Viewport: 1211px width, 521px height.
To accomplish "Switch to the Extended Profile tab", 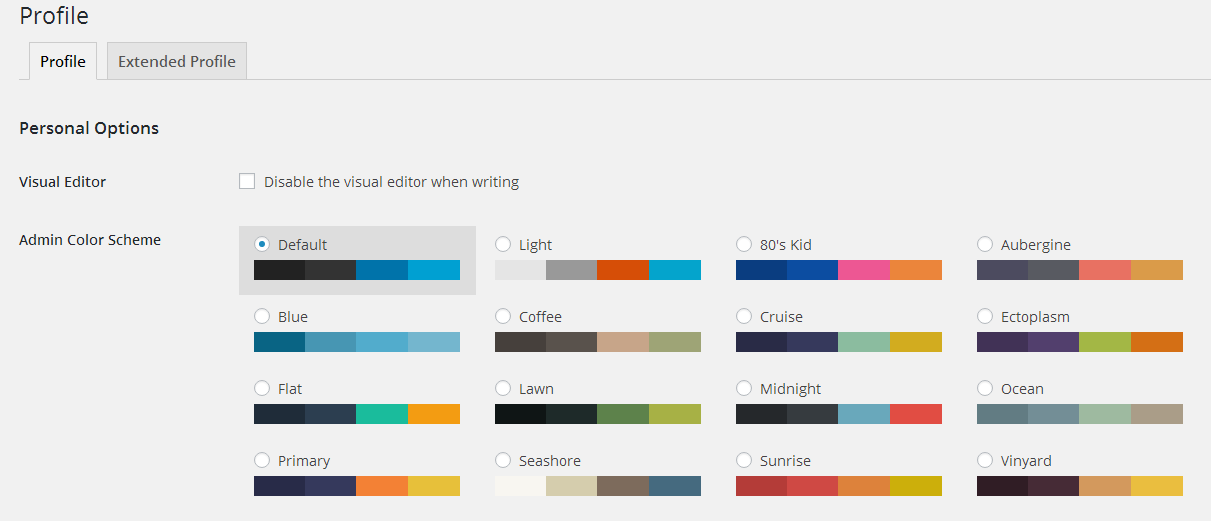I will pyautogui.click(x=177, y=61).
